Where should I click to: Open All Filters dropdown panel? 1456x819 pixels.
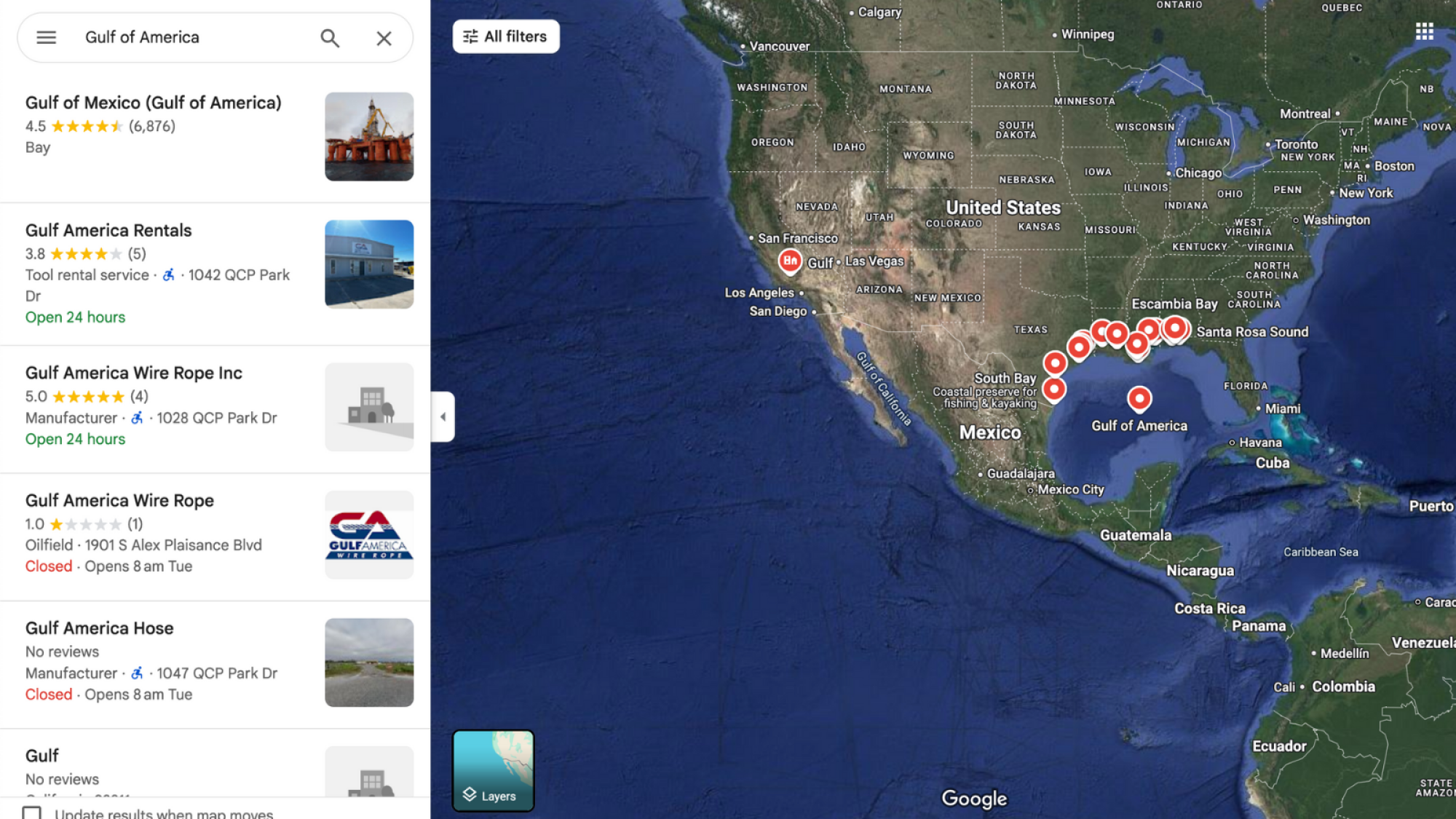(504, 36)
